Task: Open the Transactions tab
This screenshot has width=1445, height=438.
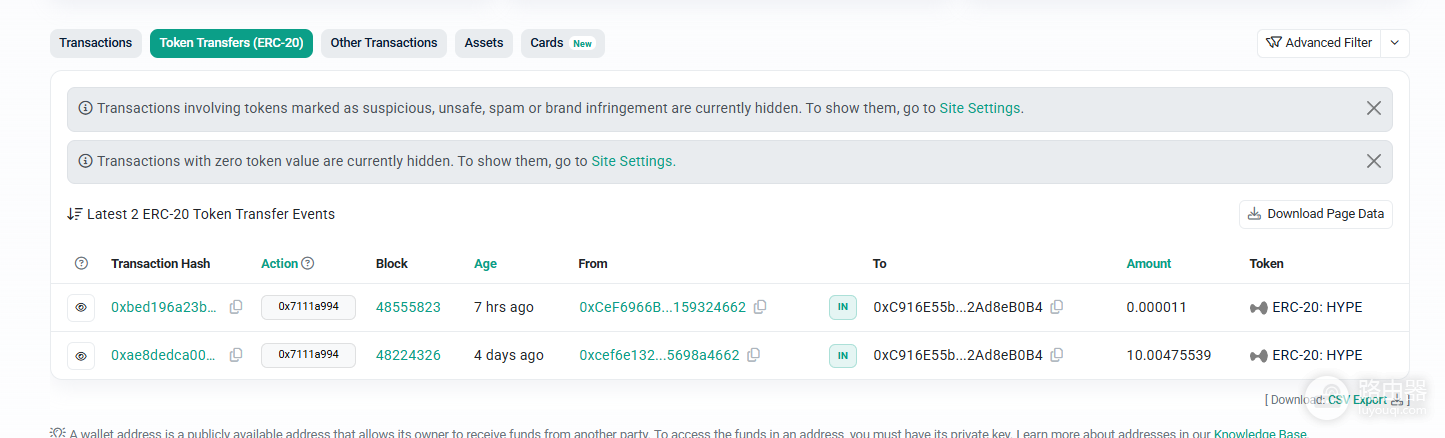Action: click(x=96, y=43)
